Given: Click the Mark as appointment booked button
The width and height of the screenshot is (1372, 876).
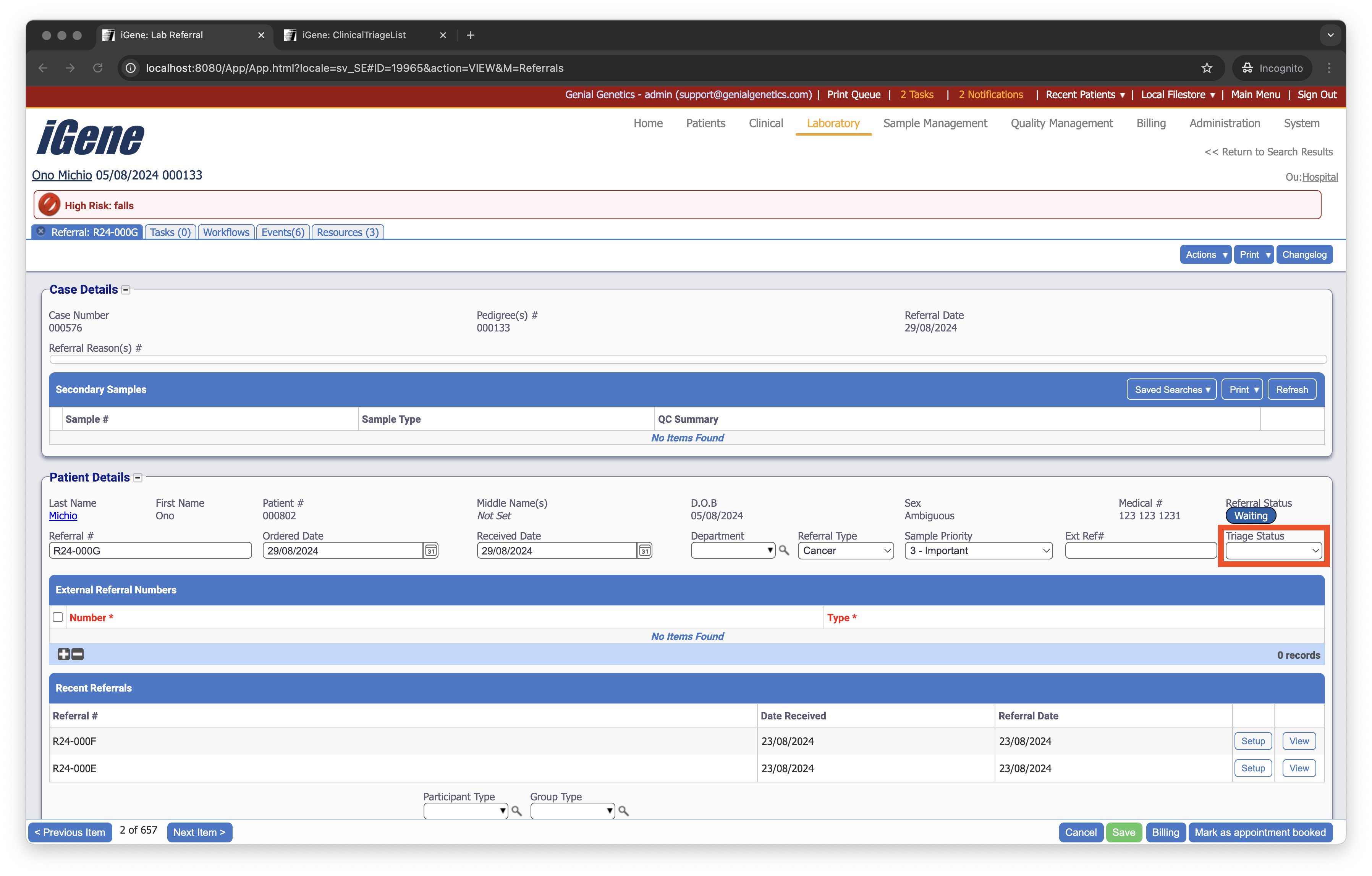Looking at the screenshot, I should pyautogui.click(x=1260, y=832).
